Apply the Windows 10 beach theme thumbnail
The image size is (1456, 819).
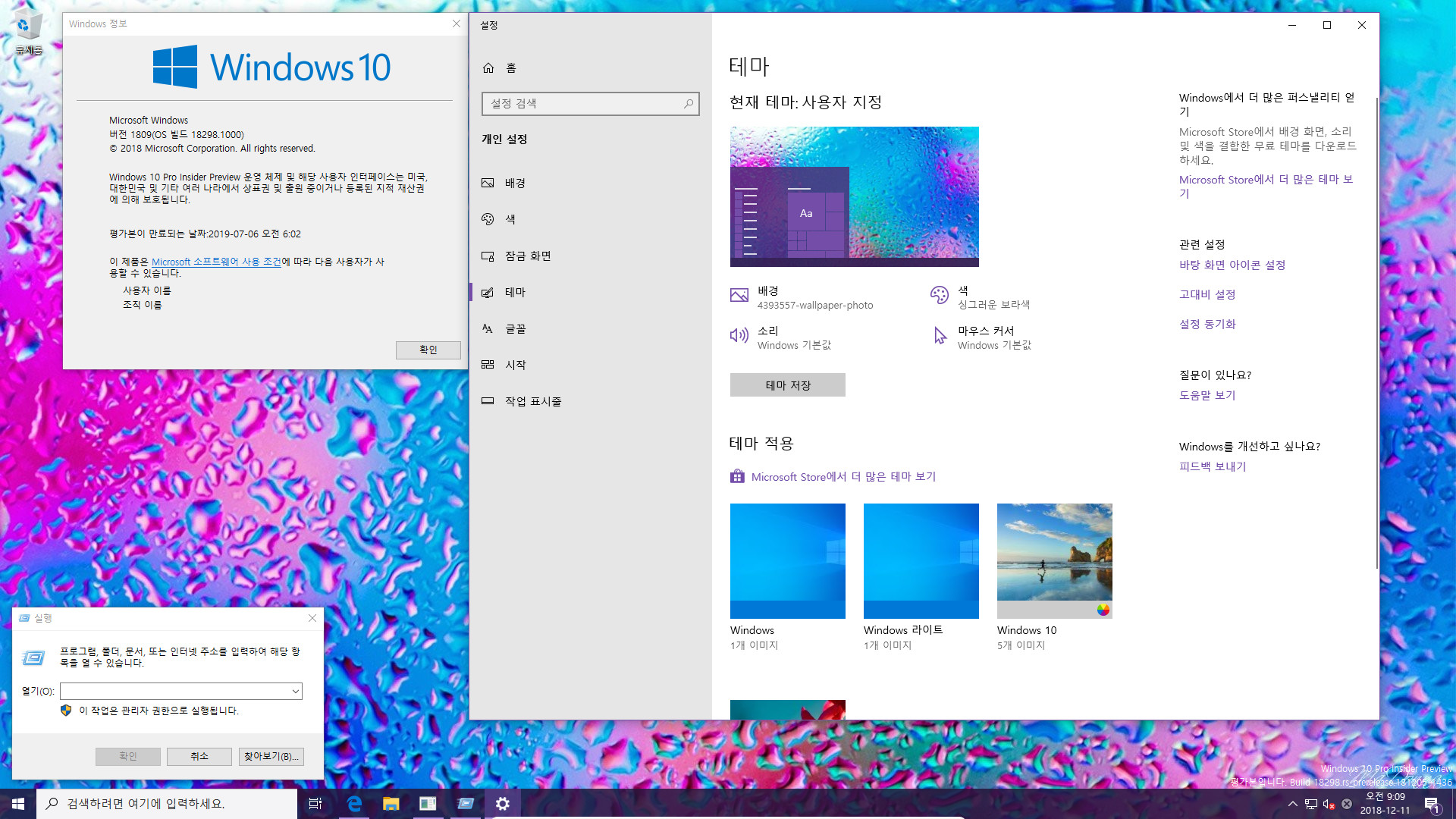[1054, 561]
